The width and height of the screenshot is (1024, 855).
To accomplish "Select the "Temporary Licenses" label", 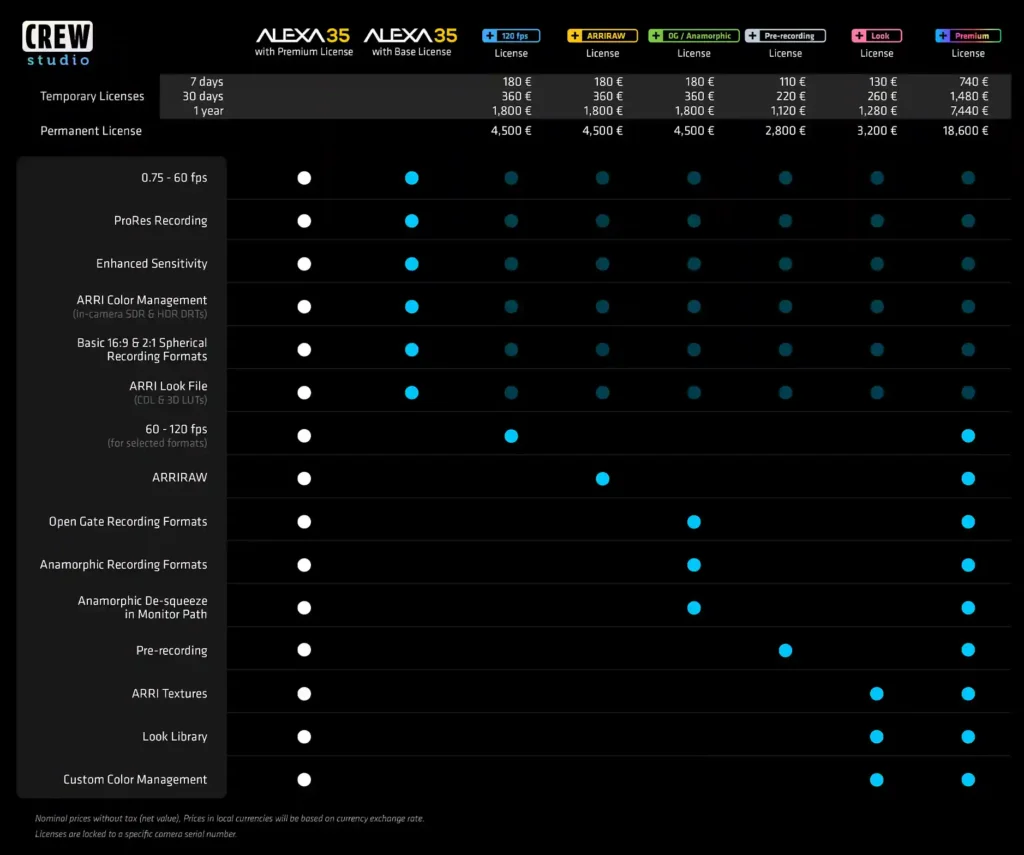I will [x=92, y=96].
